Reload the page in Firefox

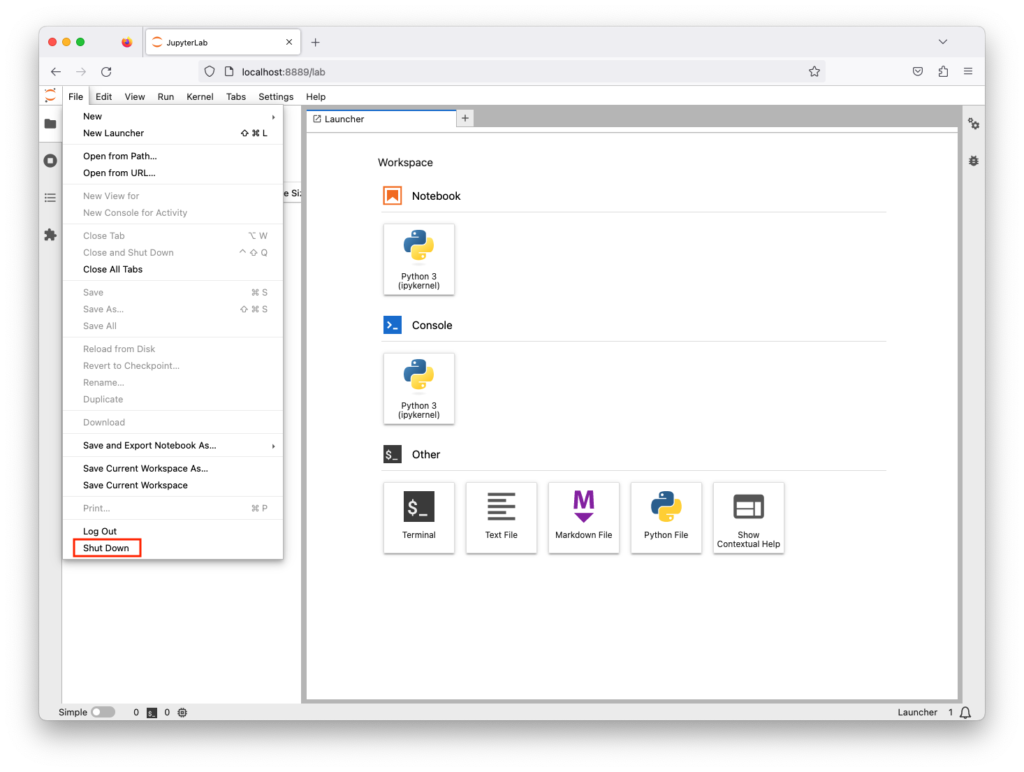pyautogui.click(x=106, y=72)
